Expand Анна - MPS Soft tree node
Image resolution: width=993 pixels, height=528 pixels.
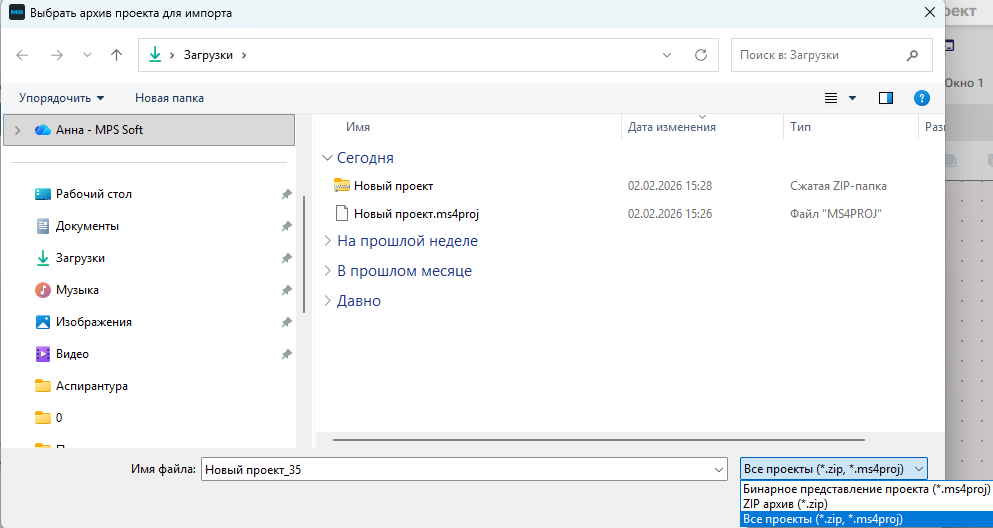tap(18, 130)
